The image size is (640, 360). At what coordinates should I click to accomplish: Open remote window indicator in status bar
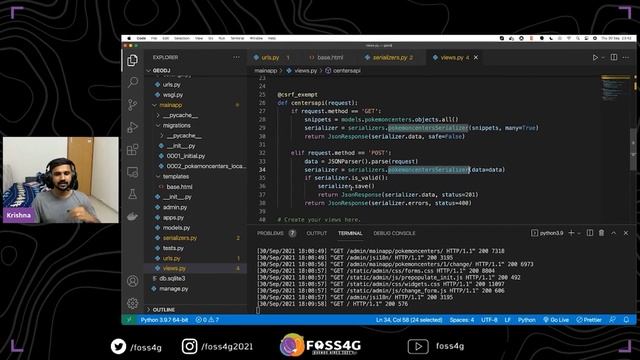click(x=129, y=320)
